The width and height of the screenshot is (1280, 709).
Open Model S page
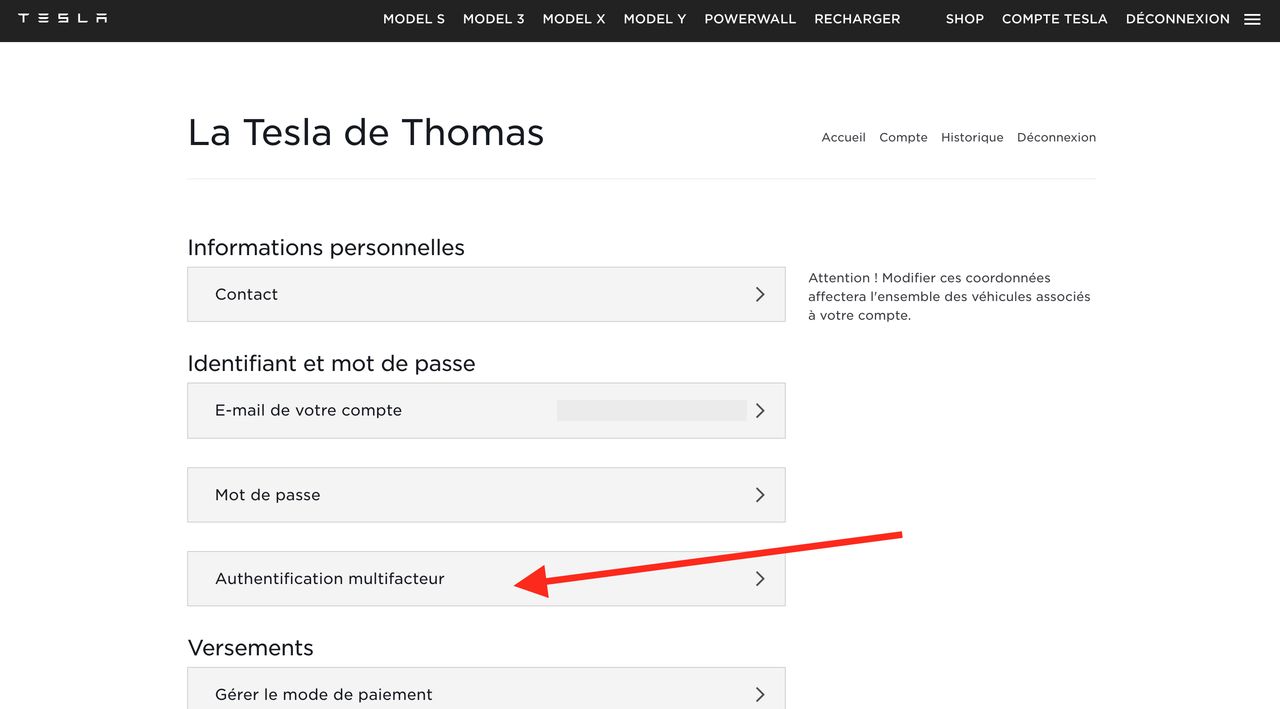point(414,19)
